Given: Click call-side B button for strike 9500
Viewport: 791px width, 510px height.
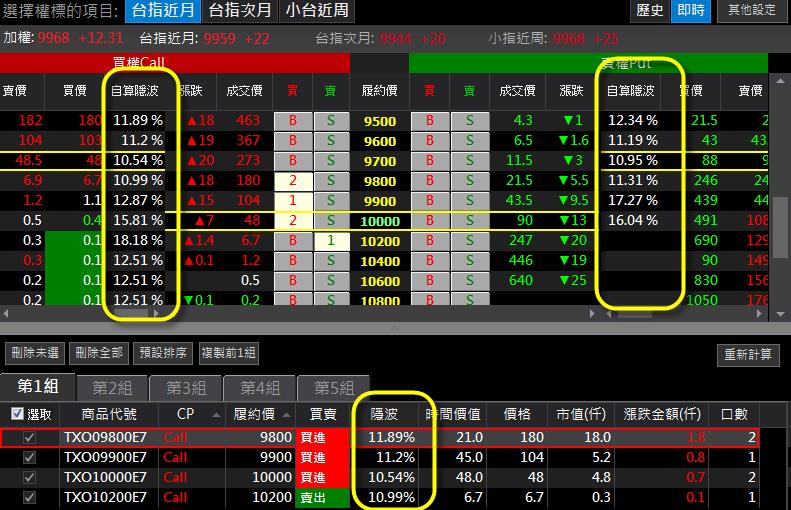Looking at the screenshot, I should (293, 121).
